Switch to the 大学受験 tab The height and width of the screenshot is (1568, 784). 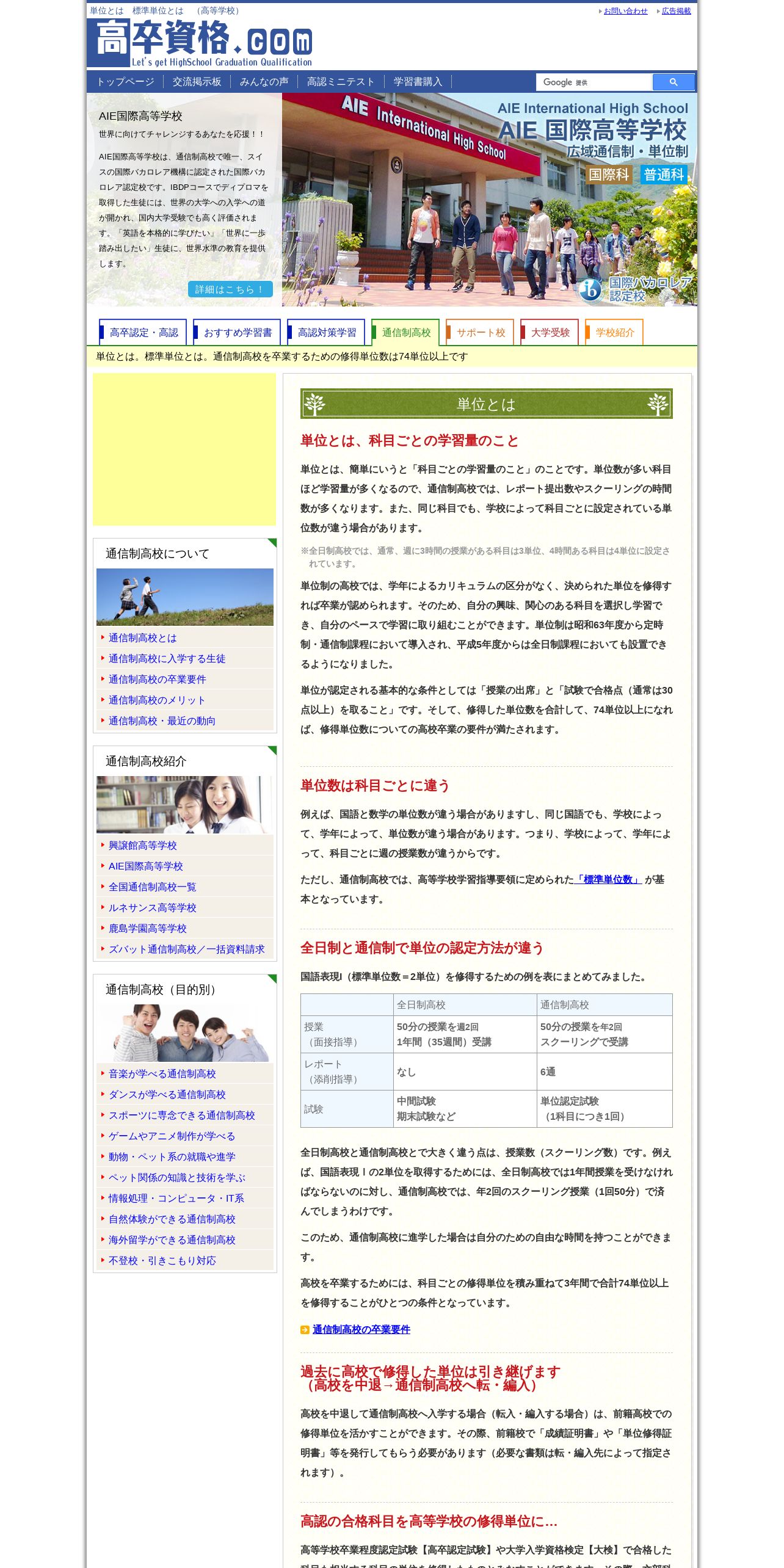550,332
